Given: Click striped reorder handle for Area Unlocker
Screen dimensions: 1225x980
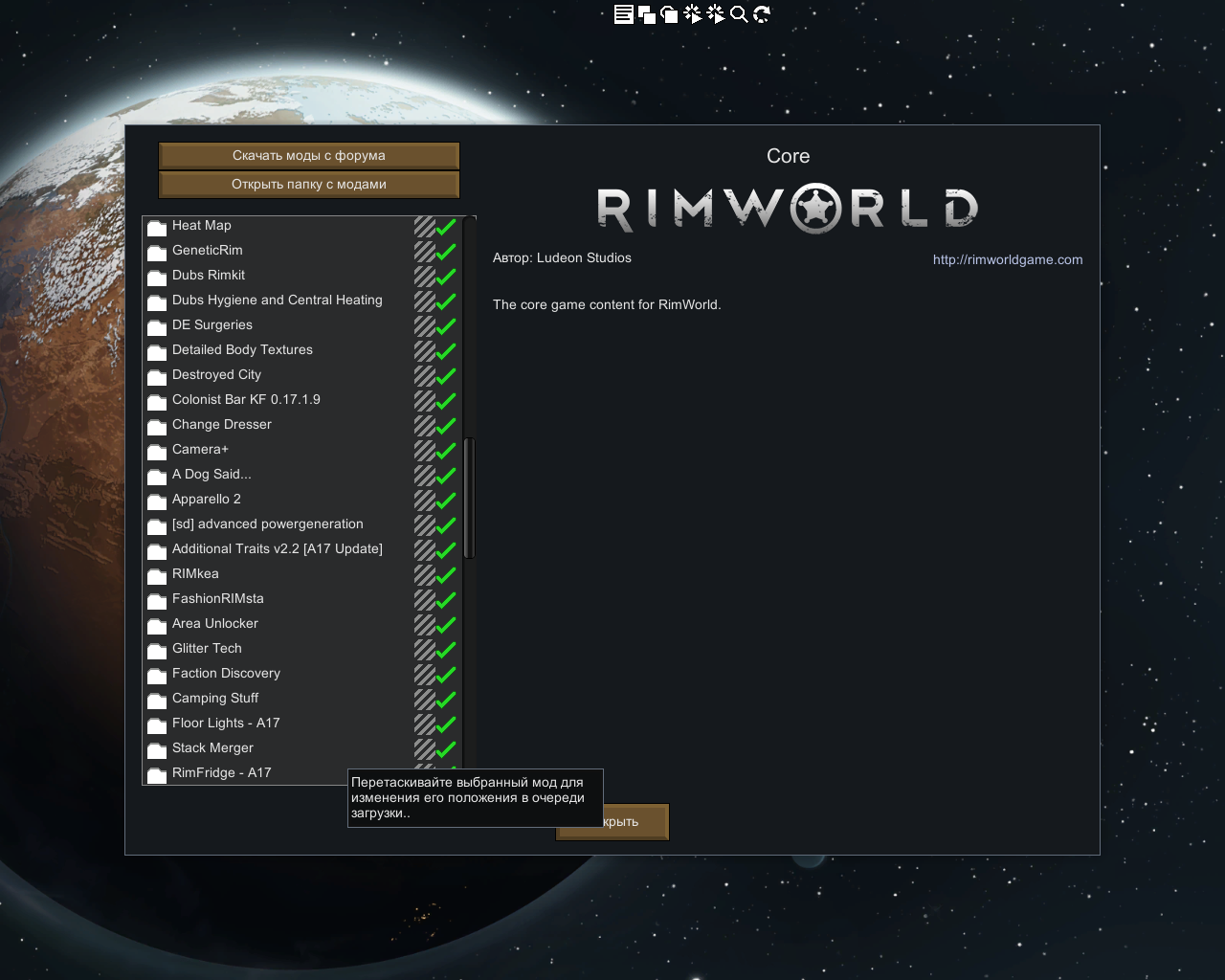Looking at the screenshot, I should point(425,625).
